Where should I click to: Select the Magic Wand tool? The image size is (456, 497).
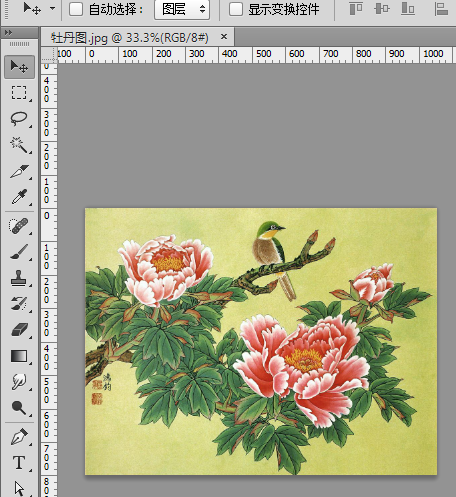click(x=19, y=145)
